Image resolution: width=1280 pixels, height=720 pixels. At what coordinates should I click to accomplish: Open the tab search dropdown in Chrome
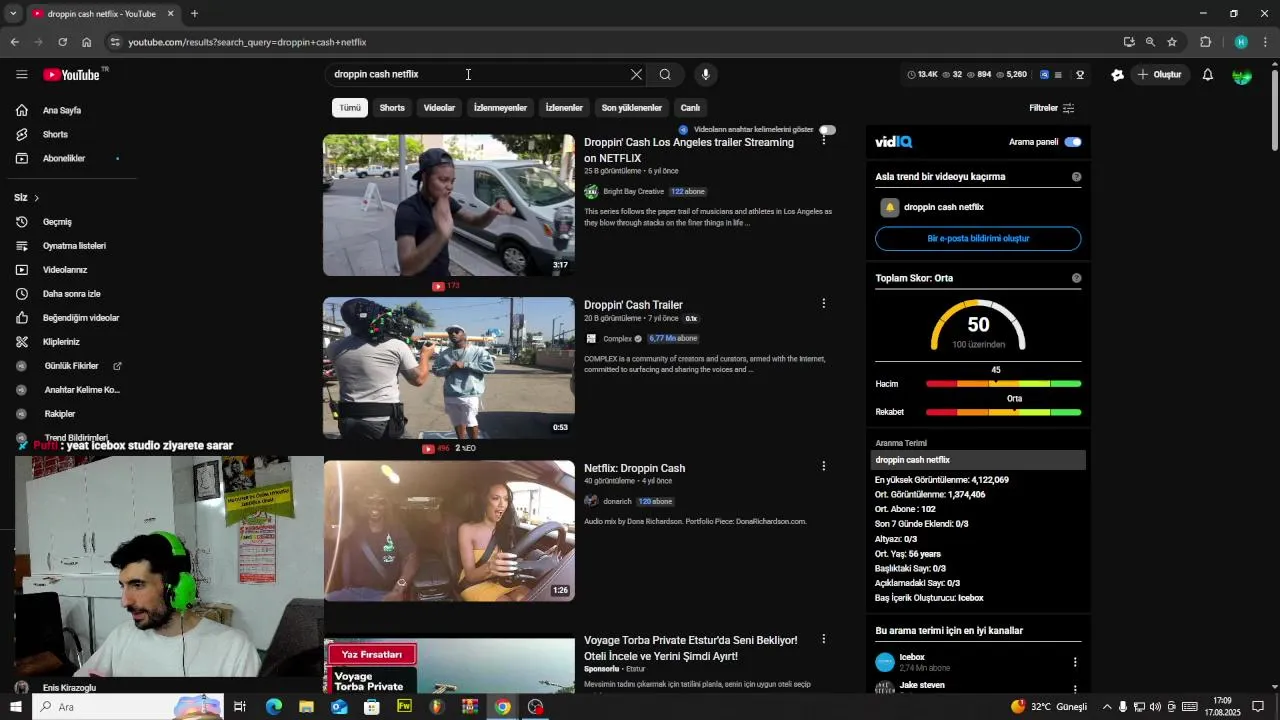13,14
